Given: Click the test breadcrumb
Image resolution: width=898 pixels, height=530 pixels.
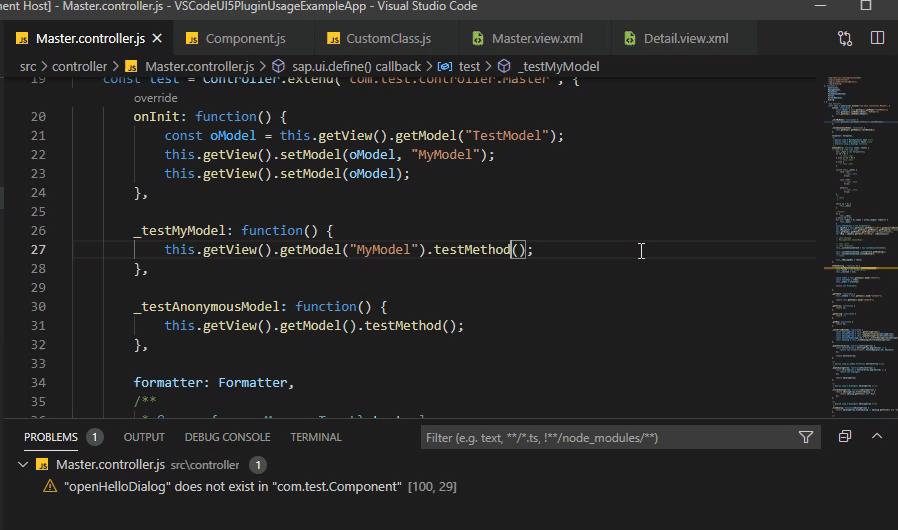Looking at the screenshot, I should (x=469, y=66).
